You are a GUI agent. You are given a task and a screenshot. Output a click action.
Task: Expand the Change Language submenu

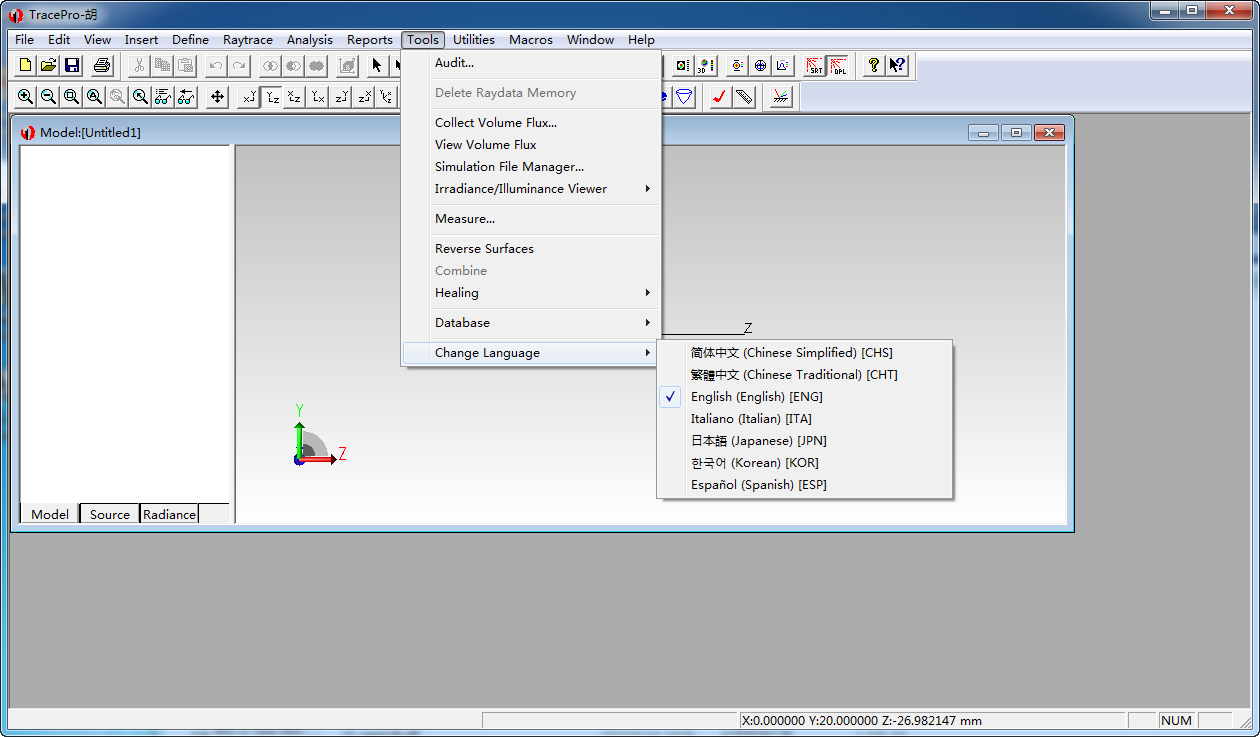(531, 353)
